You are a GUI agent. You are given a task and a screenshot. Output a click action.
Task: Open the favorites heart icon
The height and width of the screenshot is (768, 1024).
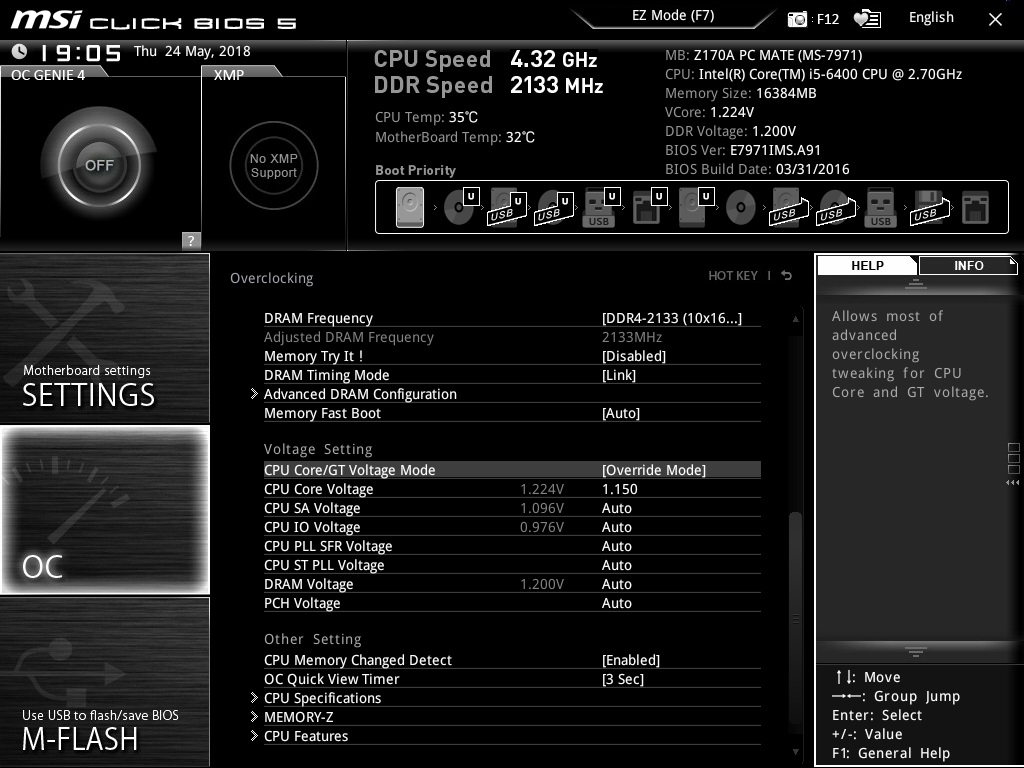pos(867,19)
